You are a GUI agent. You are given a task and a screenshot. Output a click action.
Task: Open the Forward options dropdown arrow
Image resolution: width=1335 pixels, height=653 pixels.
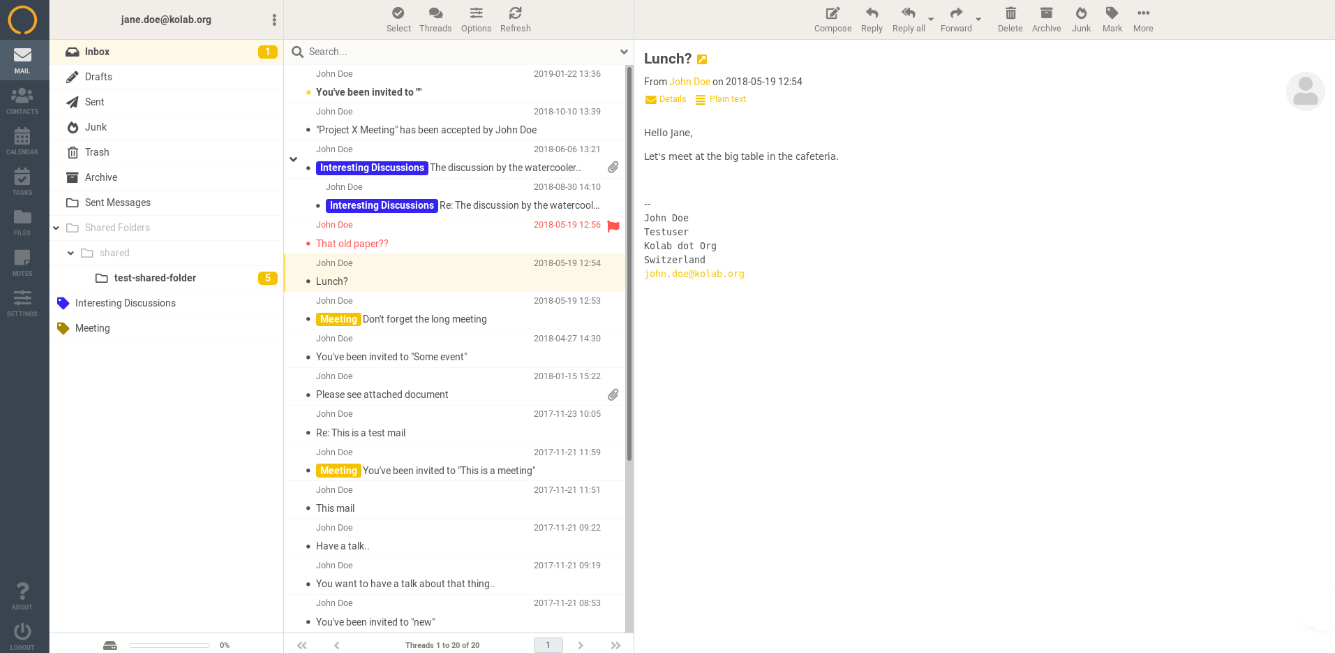click(x=978, y=19)
